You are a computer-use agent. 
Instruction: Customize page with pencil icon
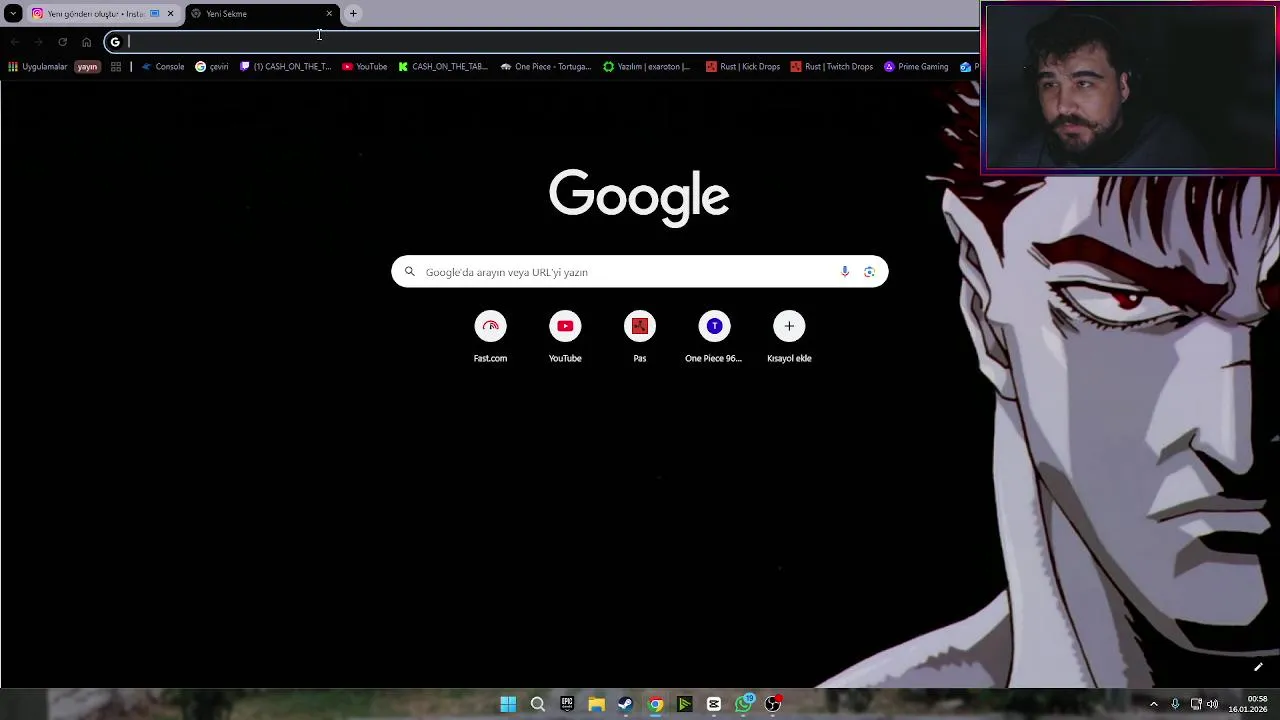1258,667
